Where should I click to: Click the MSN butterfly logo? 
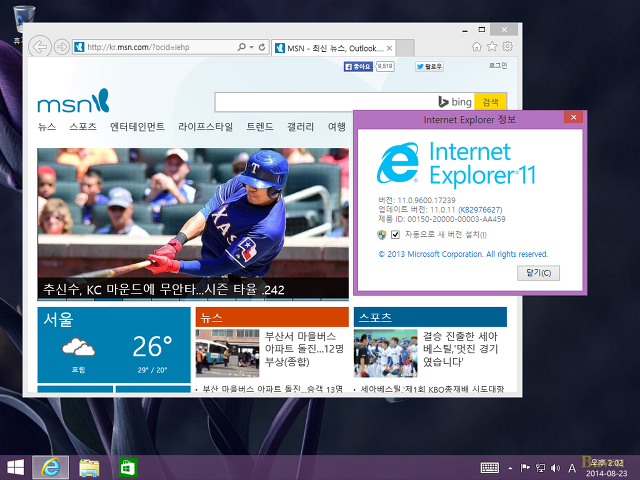(73, 101)
